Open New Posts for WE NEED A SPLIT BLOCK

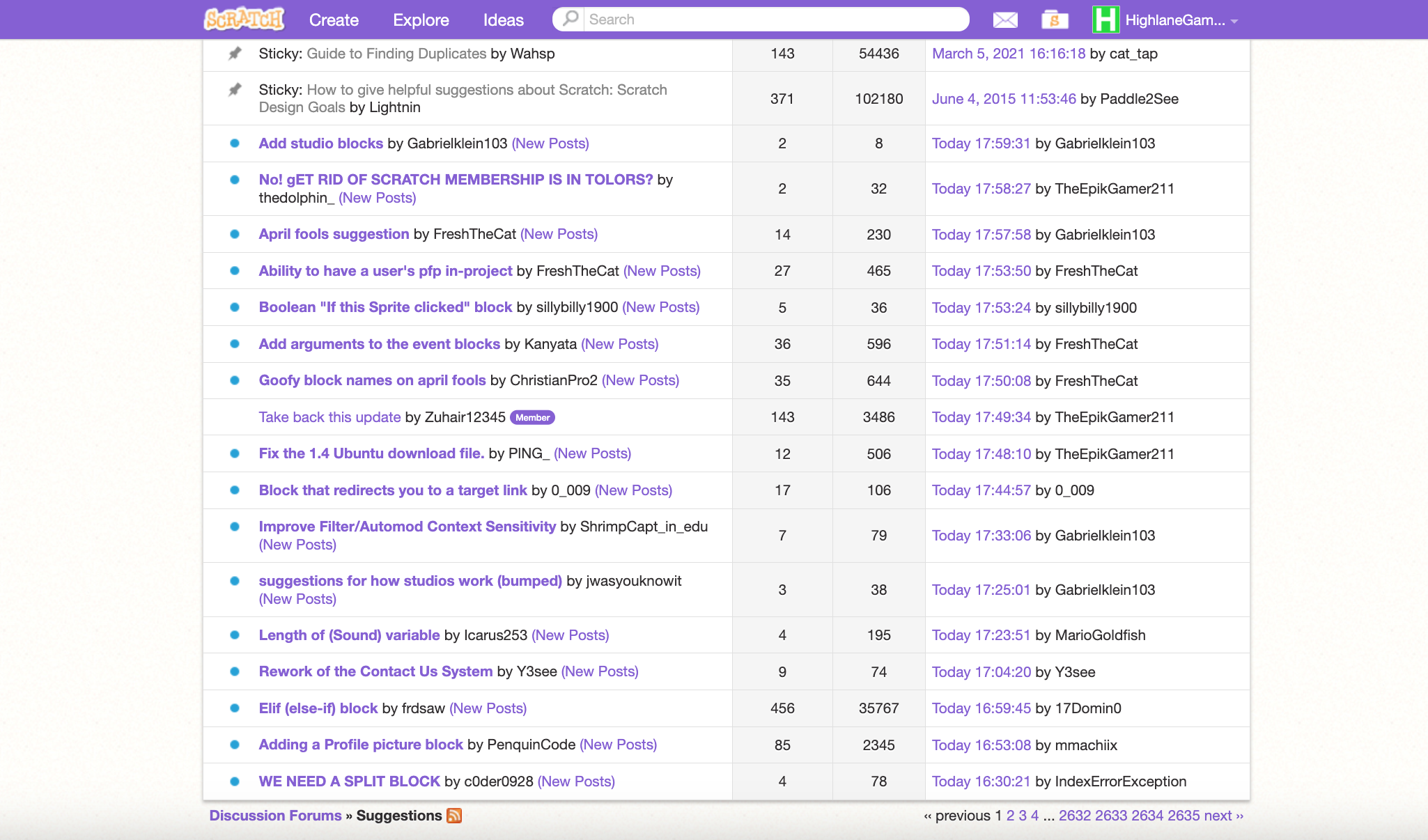576,781
